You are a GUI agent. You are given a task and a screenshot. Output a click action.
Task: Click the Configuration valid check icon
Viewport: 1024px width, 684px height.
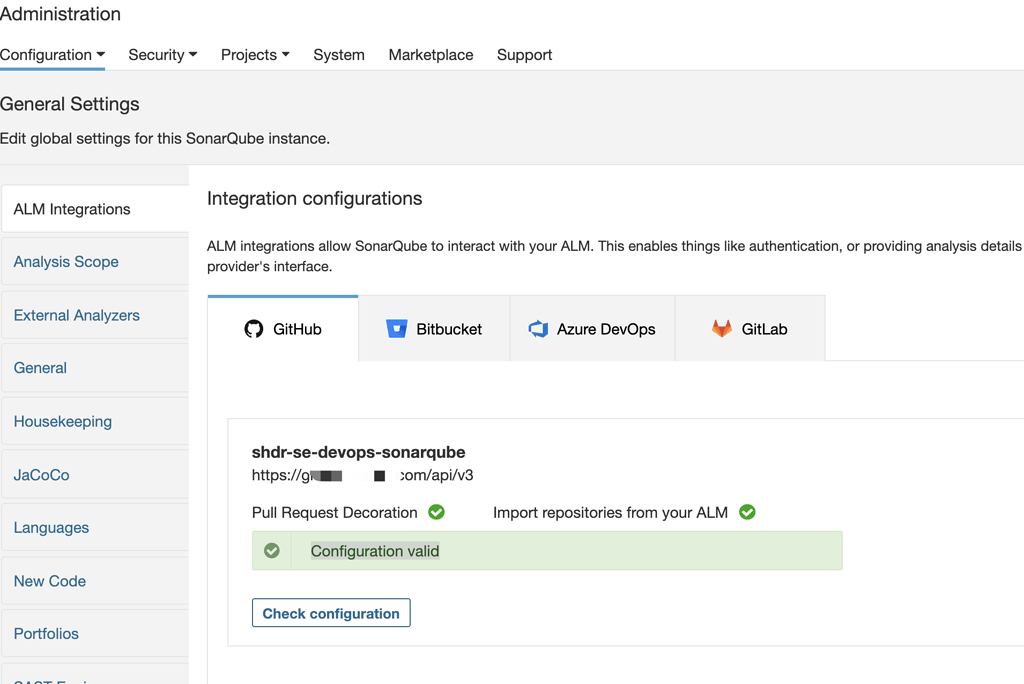click(x=272, y=551)
